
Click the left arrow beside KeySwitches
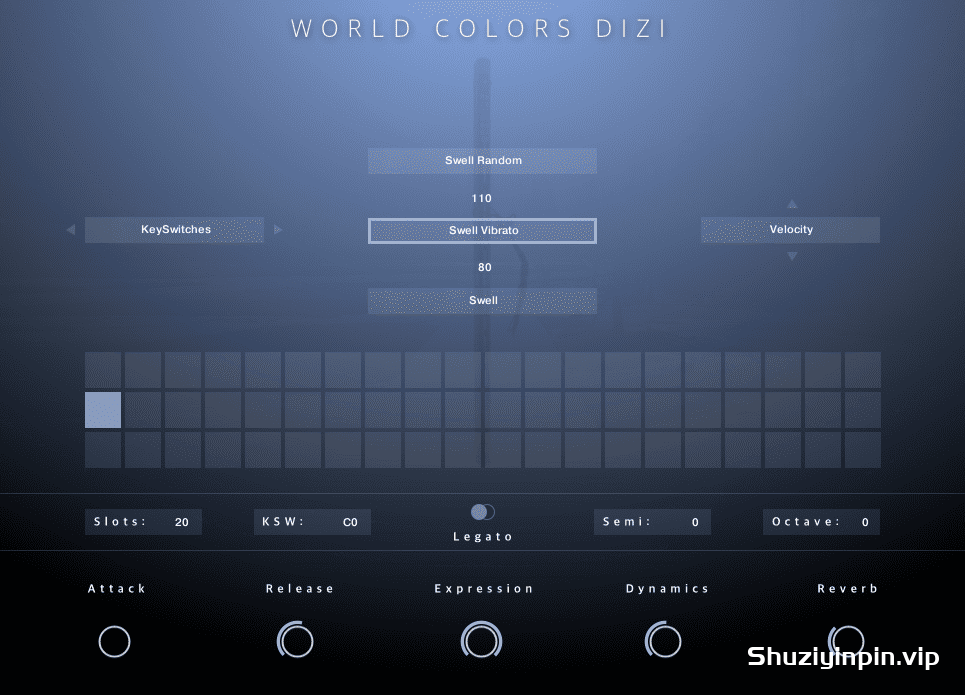tap(71, 230)
